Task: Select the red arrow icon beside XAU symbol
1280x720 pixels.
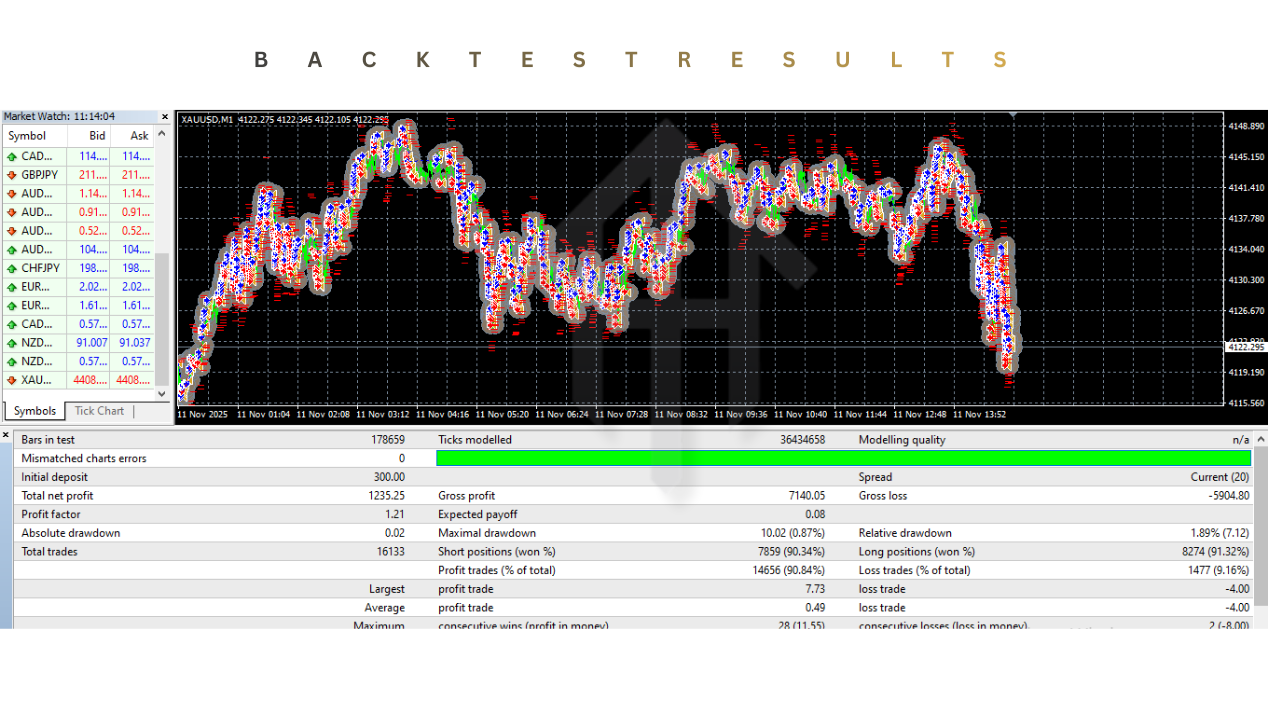Action: pyautogui.click(x=12, y=380)
